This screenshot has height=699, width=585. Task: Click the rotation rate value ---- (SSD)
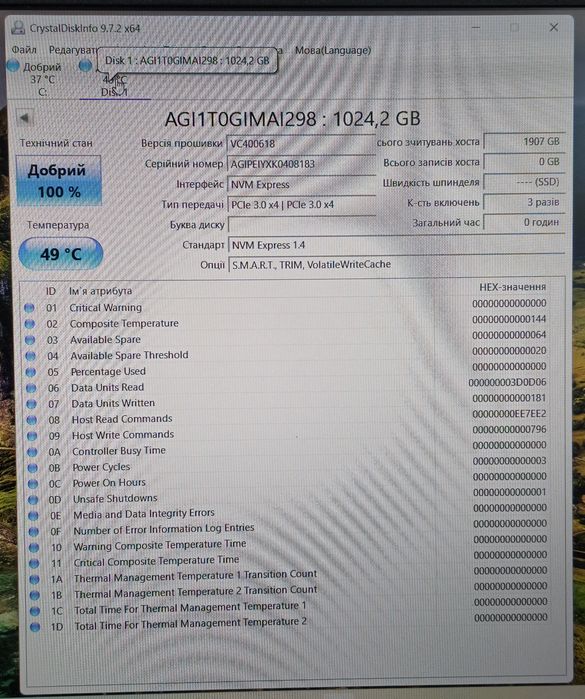(524, 182)
